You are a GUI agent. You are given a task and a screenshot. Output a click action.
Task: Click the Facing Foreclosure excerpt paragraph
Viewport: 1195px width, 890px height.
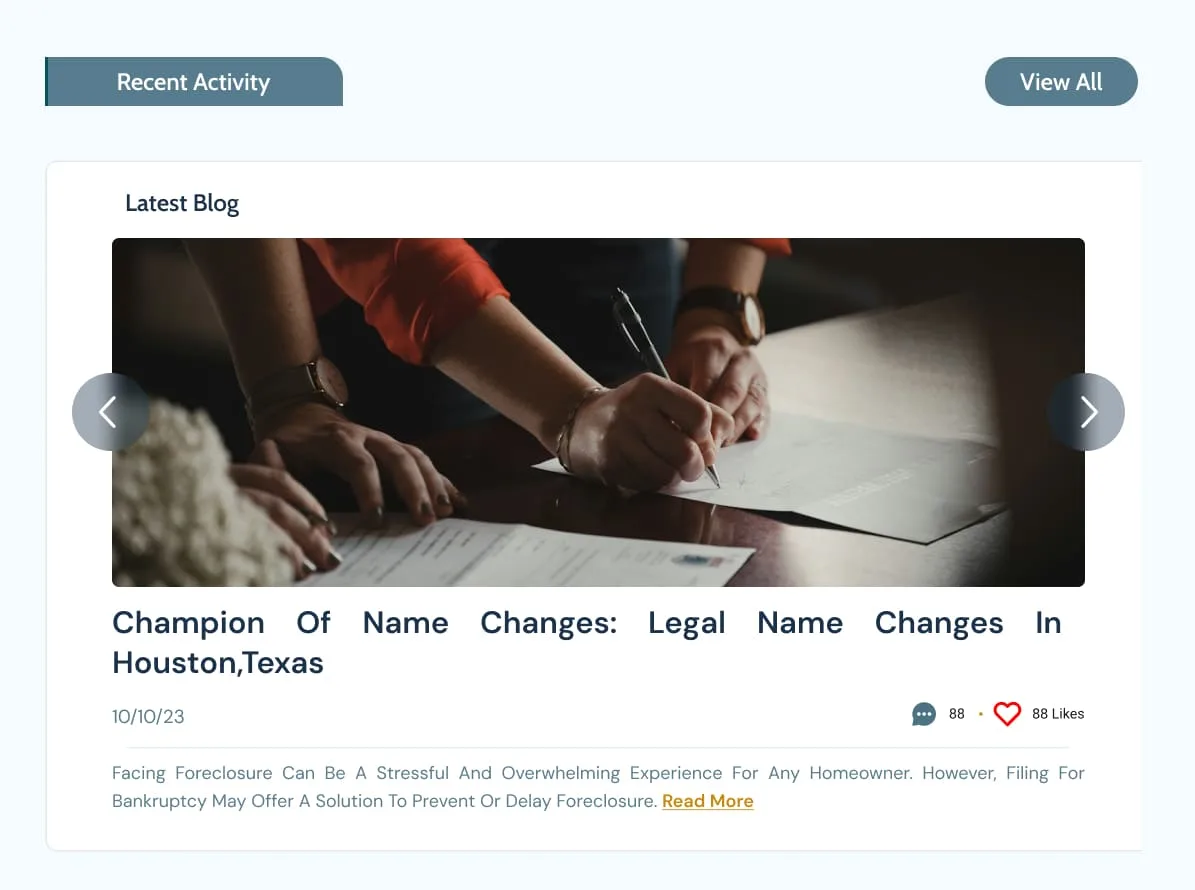(598, 787)
